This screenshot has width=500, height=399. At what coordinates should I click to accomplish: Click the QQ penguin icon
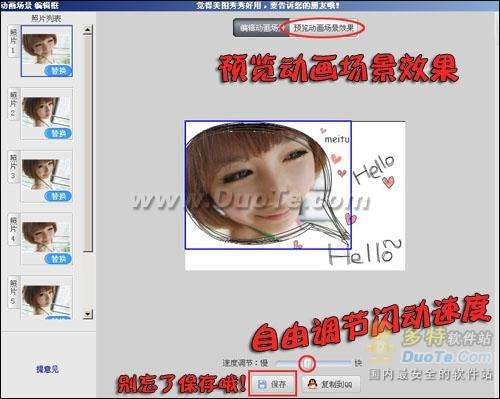[x=312, y=384]
